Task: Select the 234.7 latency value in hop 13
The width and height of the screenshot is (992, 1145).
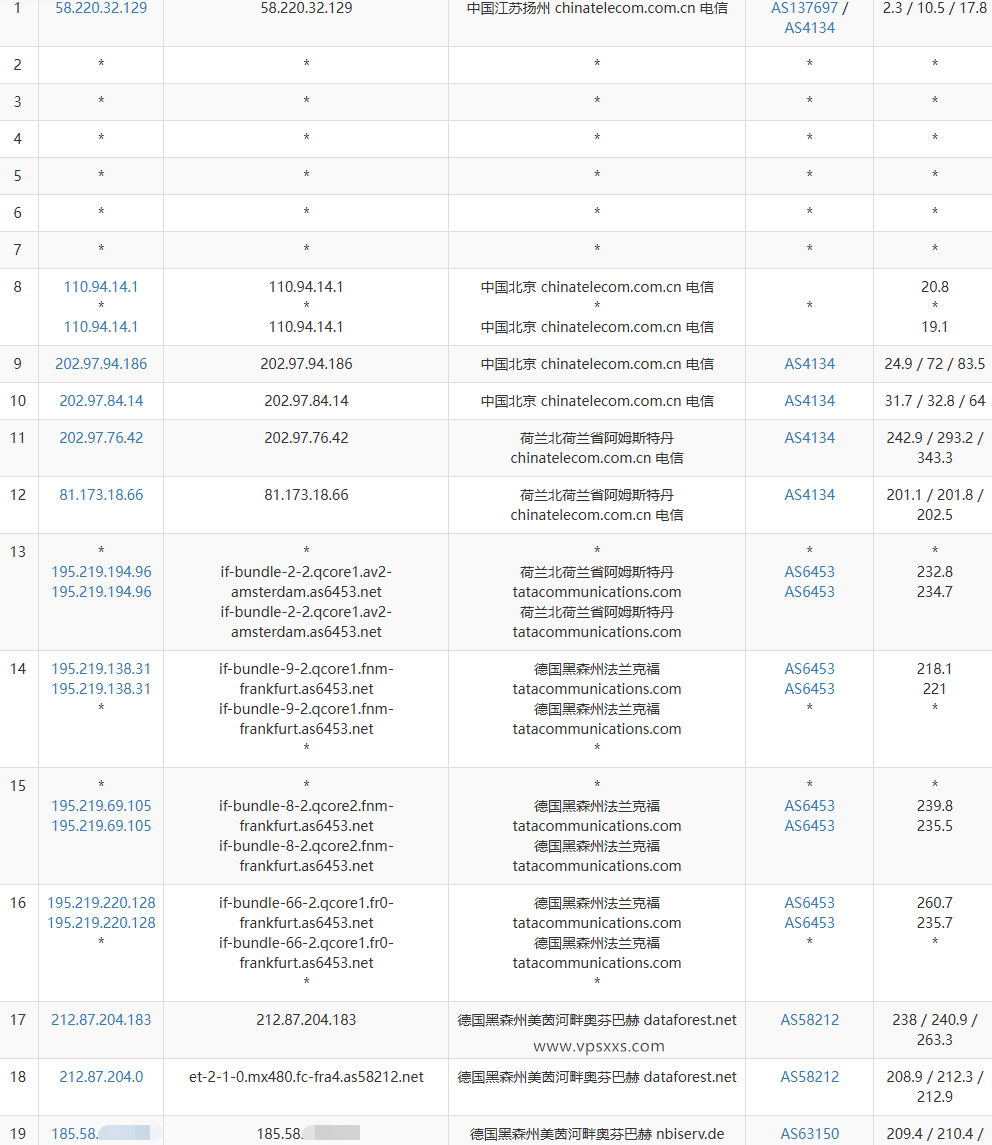Action: coord(934,592)
